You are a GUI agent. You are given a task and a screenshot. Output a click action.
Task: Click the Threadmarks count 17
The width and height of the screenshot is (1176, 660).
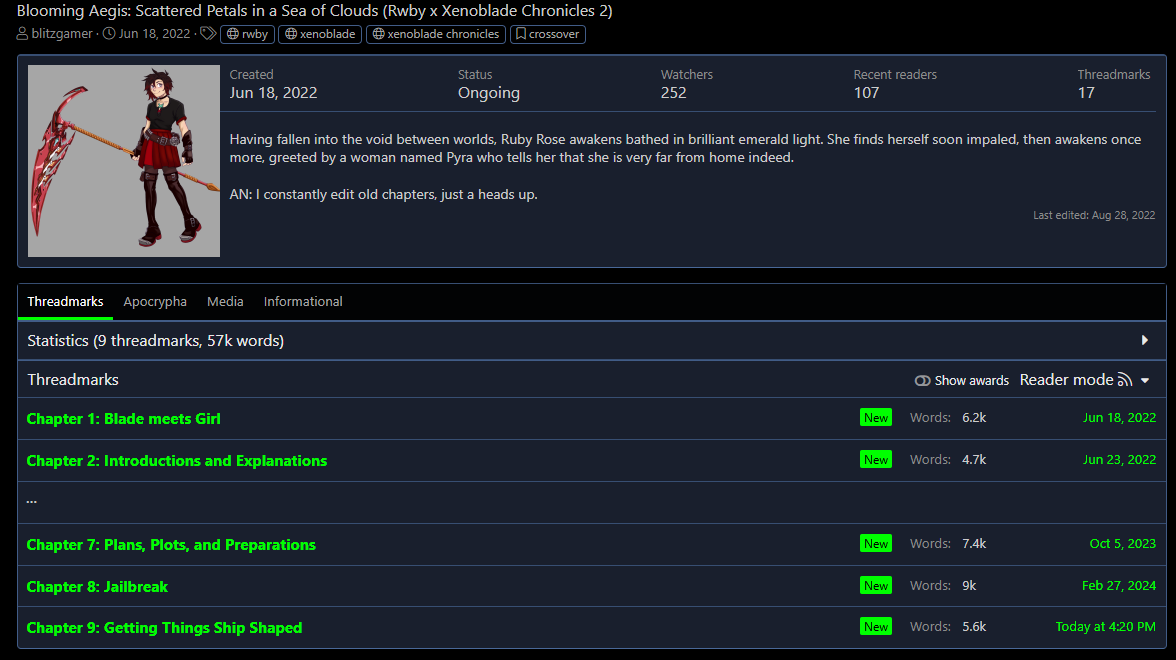tap(1086, 93)
